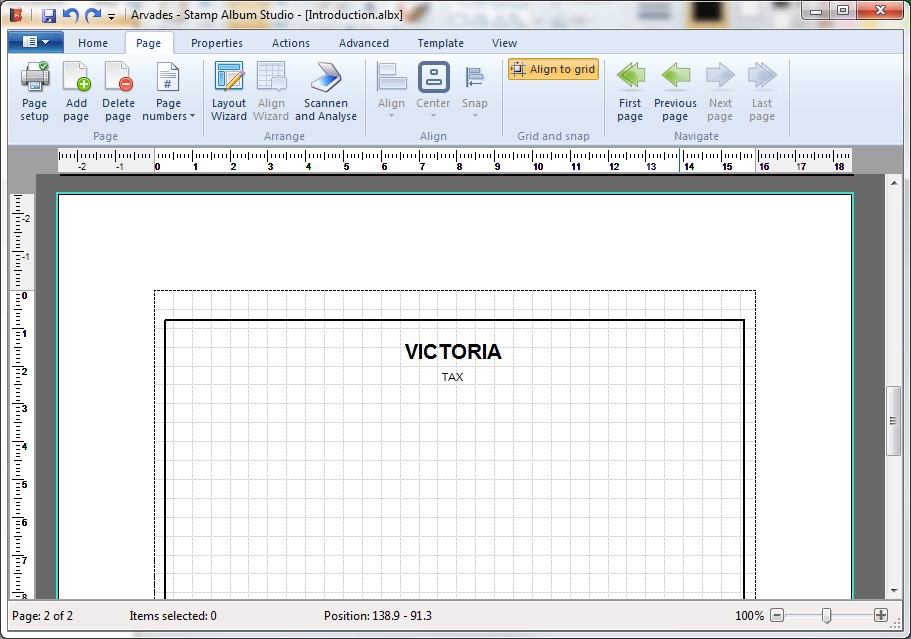
Task: Go to the First page
Action: coord(630,92)
